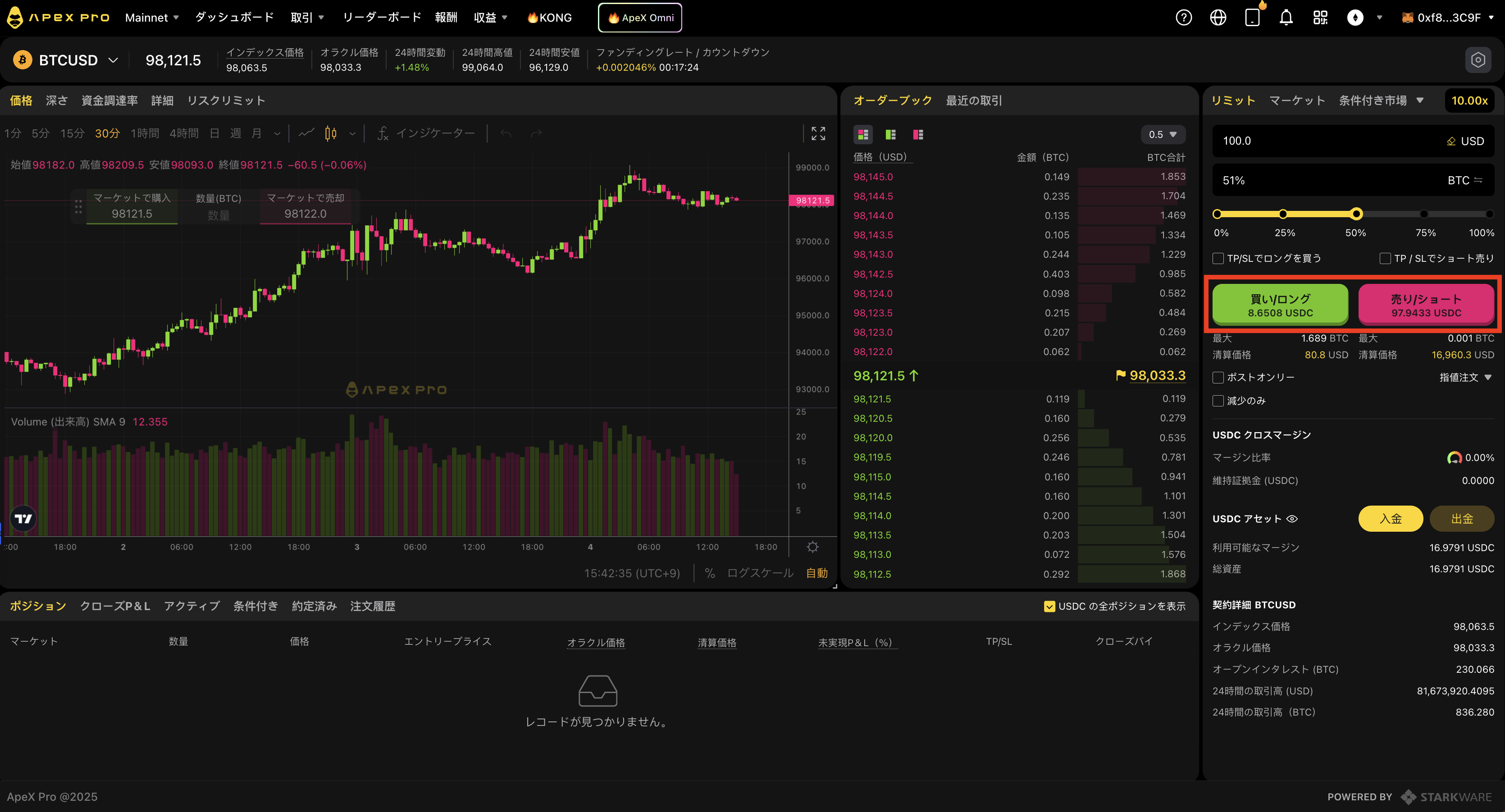Viewport: 1505px width, 812px height.
Task: Enable TP/SLでロングを買う checkbox
Action: pos(1218,258)
